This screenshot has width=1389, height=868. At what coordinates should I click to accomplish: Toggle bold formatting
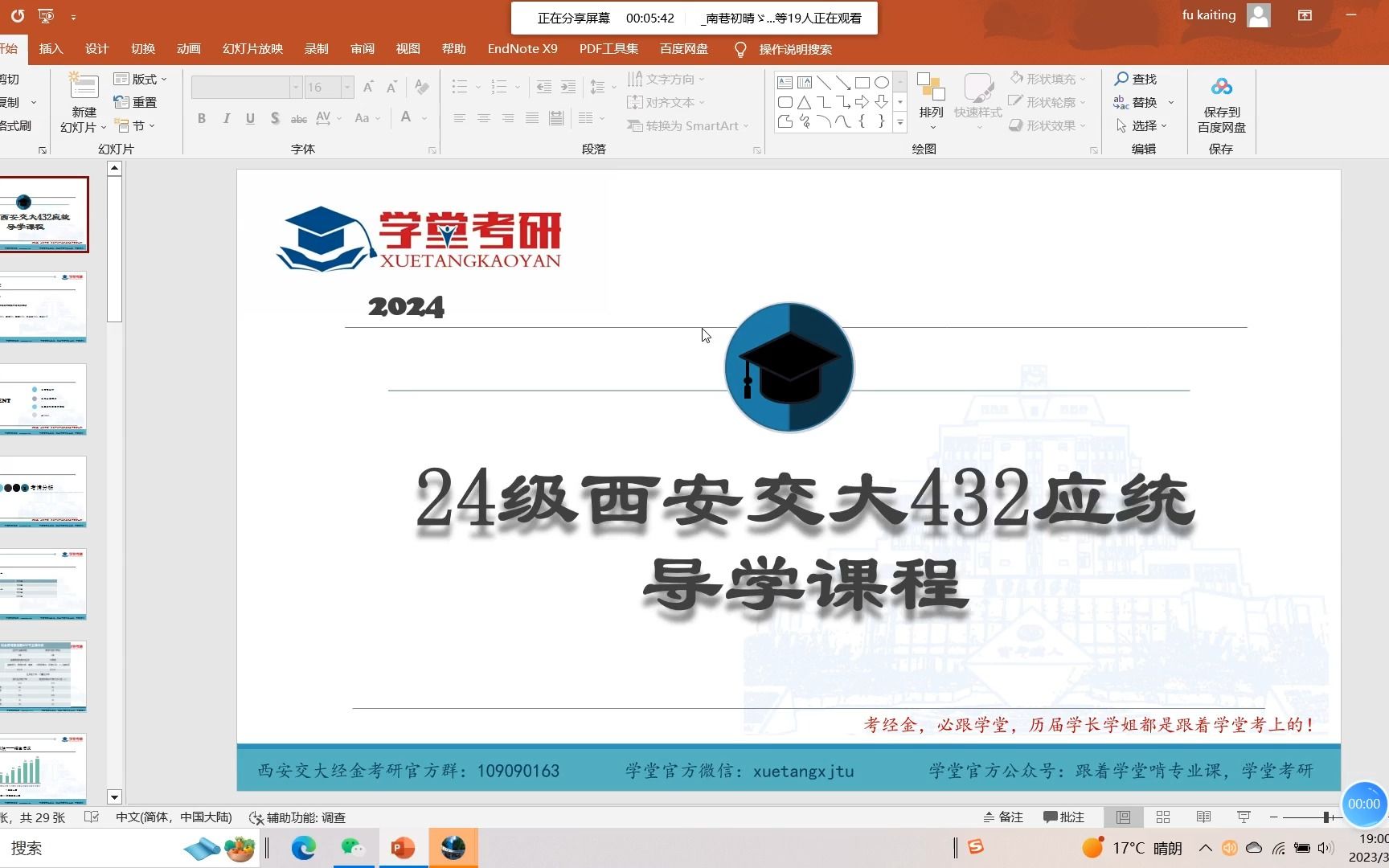click(x=202, y=117)
